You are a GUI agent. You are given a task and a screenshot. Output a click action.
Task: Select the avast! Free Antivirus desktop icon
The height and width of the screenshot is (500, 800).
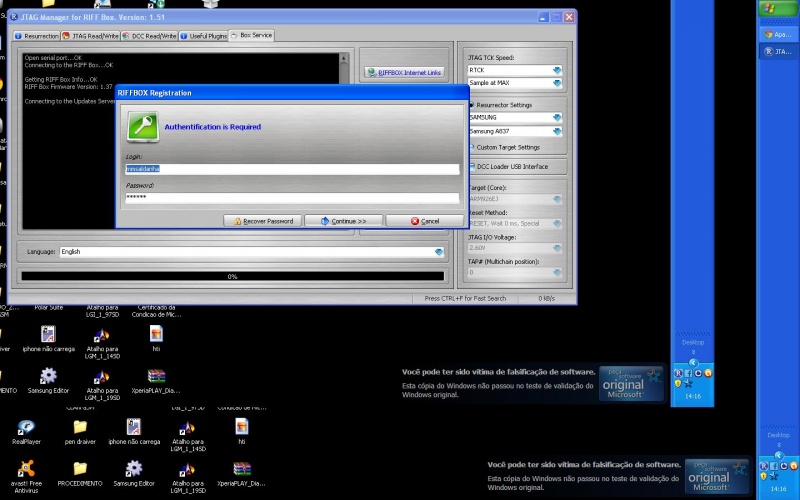click(x=26, y=477)
